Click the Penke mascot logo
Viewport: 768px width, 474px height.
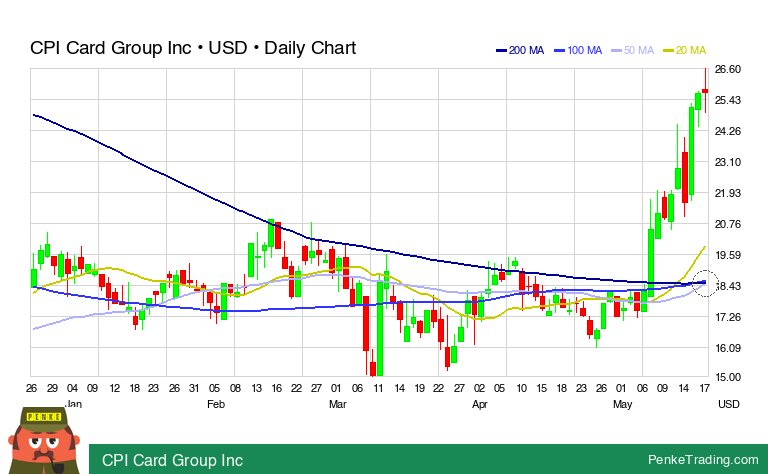[x=44, y=441]
